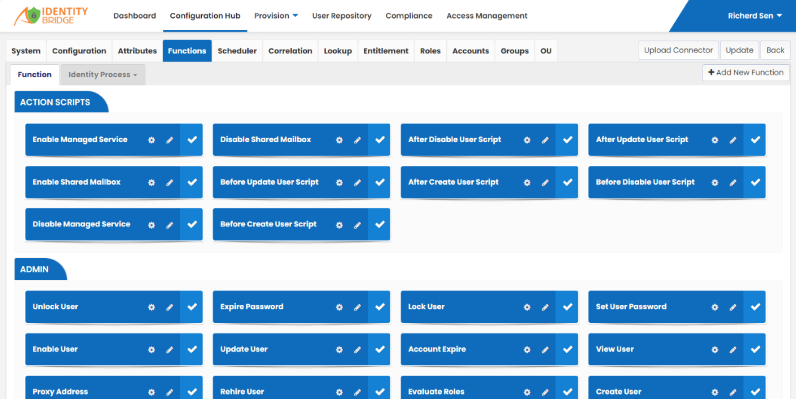
Task: Click gear icon on Unlock User
Action: click(x=151, y=307)
